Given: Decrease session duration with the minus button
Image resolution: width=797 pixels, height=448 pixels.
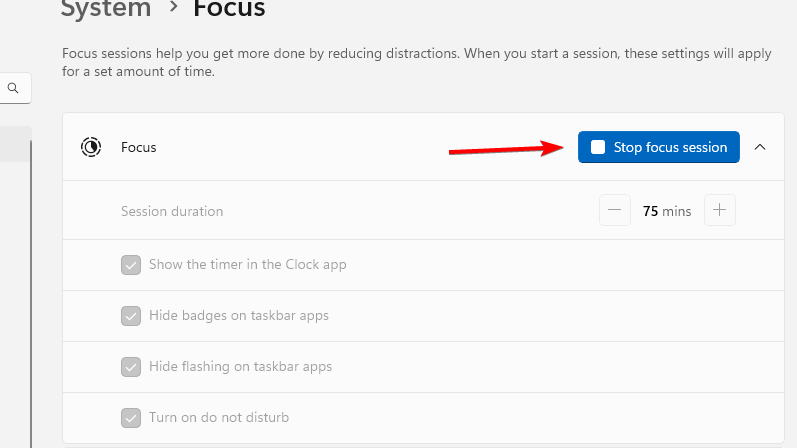Looking at the screenshot, I should point(614,211).
